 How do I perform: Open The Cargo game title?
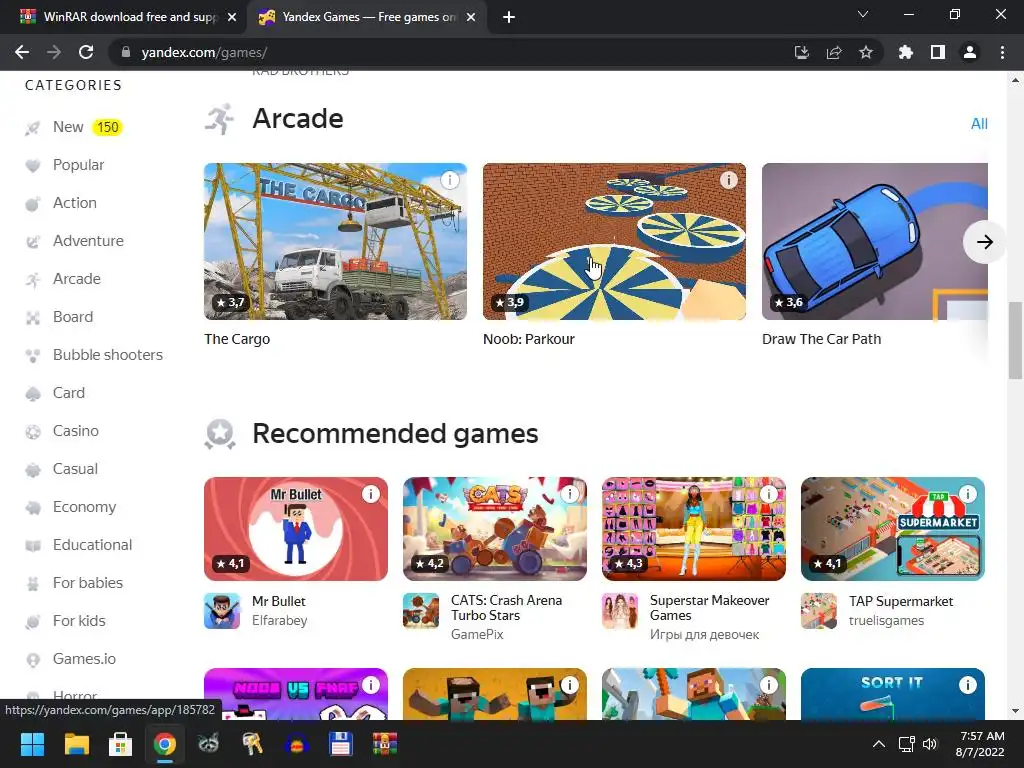click(237, 339)
